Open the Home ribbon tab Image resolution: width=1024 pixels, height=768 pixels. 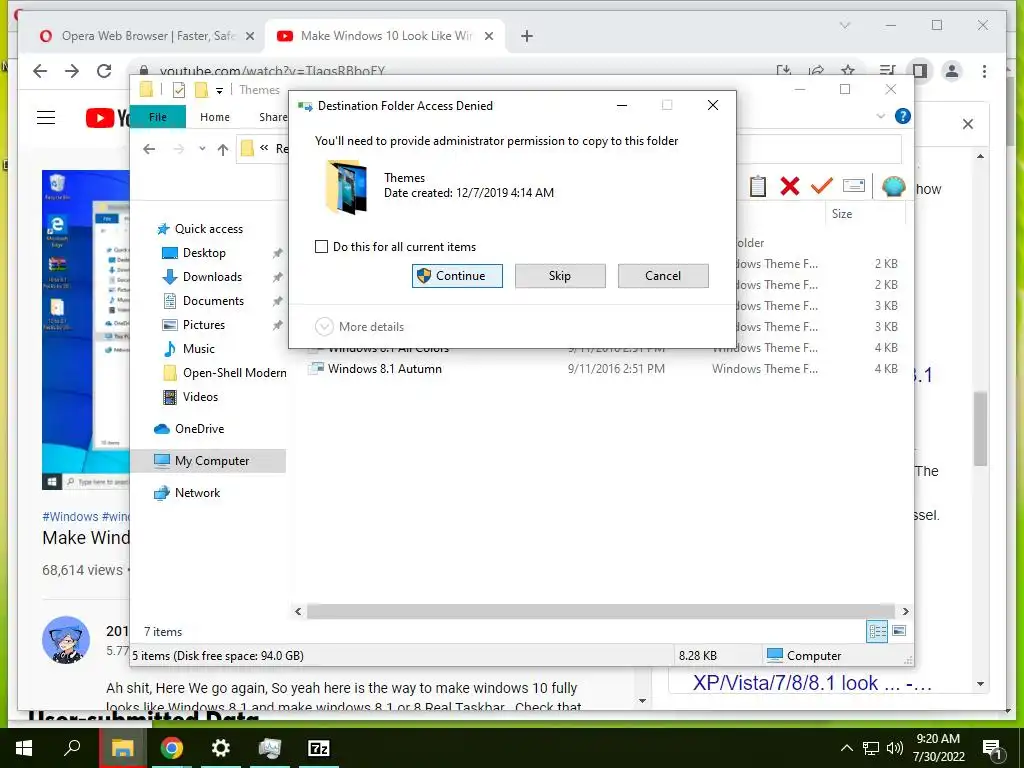click(x=215, y=117)
